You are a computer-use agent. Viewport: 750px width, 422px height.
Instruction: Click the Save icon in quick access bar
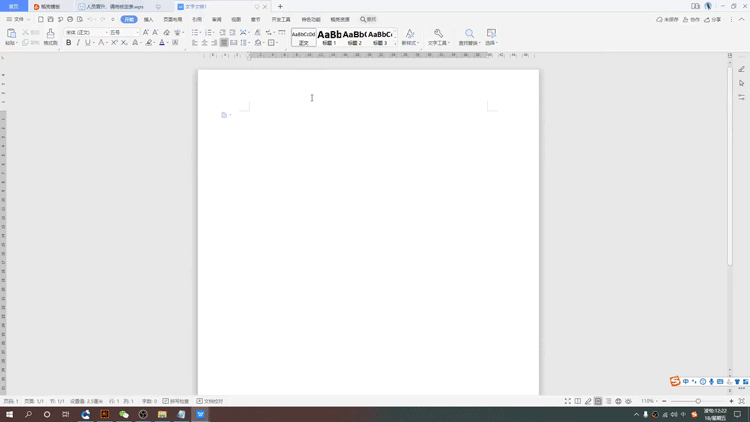point(50,19)
